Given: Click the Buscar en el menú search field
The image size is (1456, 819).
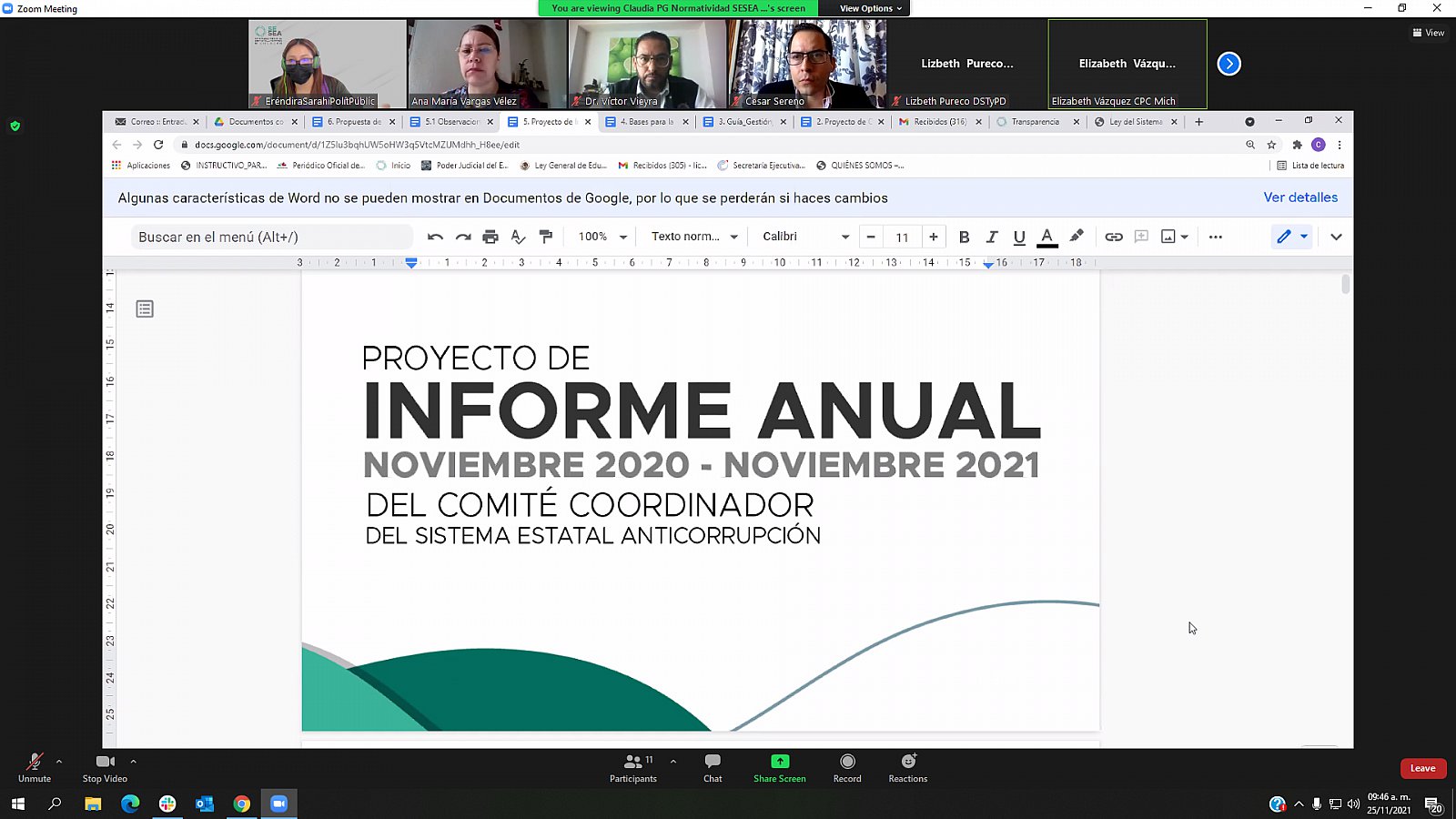Looking at the screenshot, I should [x=271, y=237].
